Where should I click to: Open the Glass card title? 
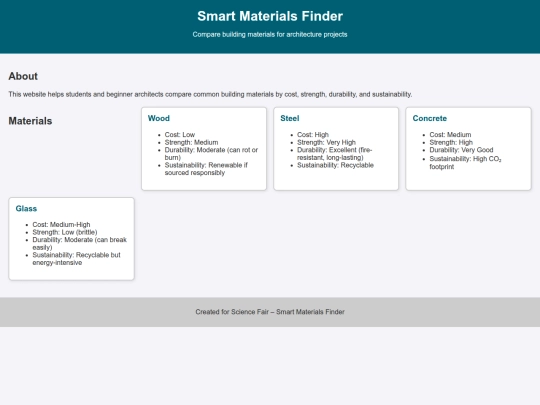tap(26, 208)
